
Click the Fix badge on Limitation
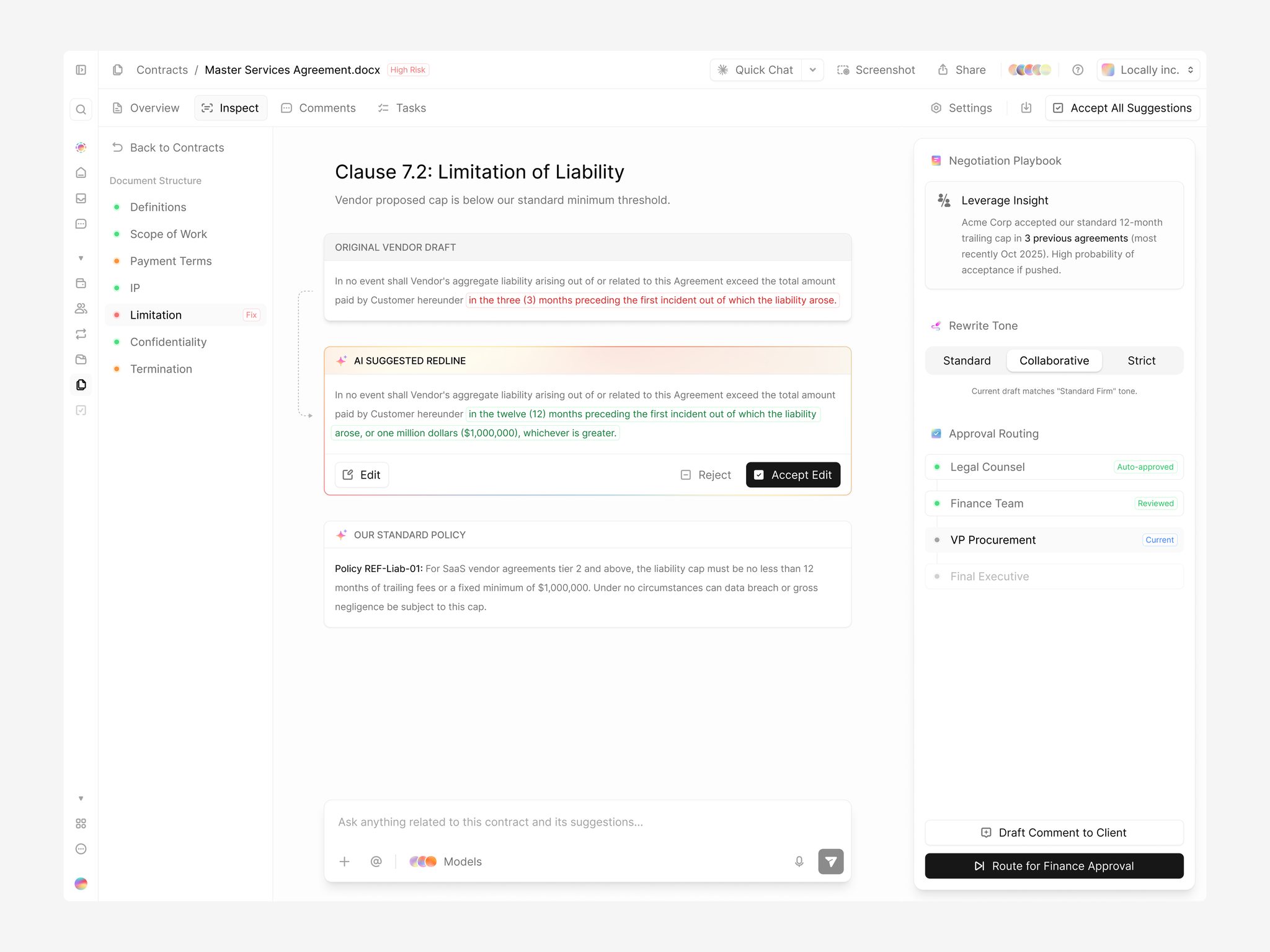pos(251,315)
